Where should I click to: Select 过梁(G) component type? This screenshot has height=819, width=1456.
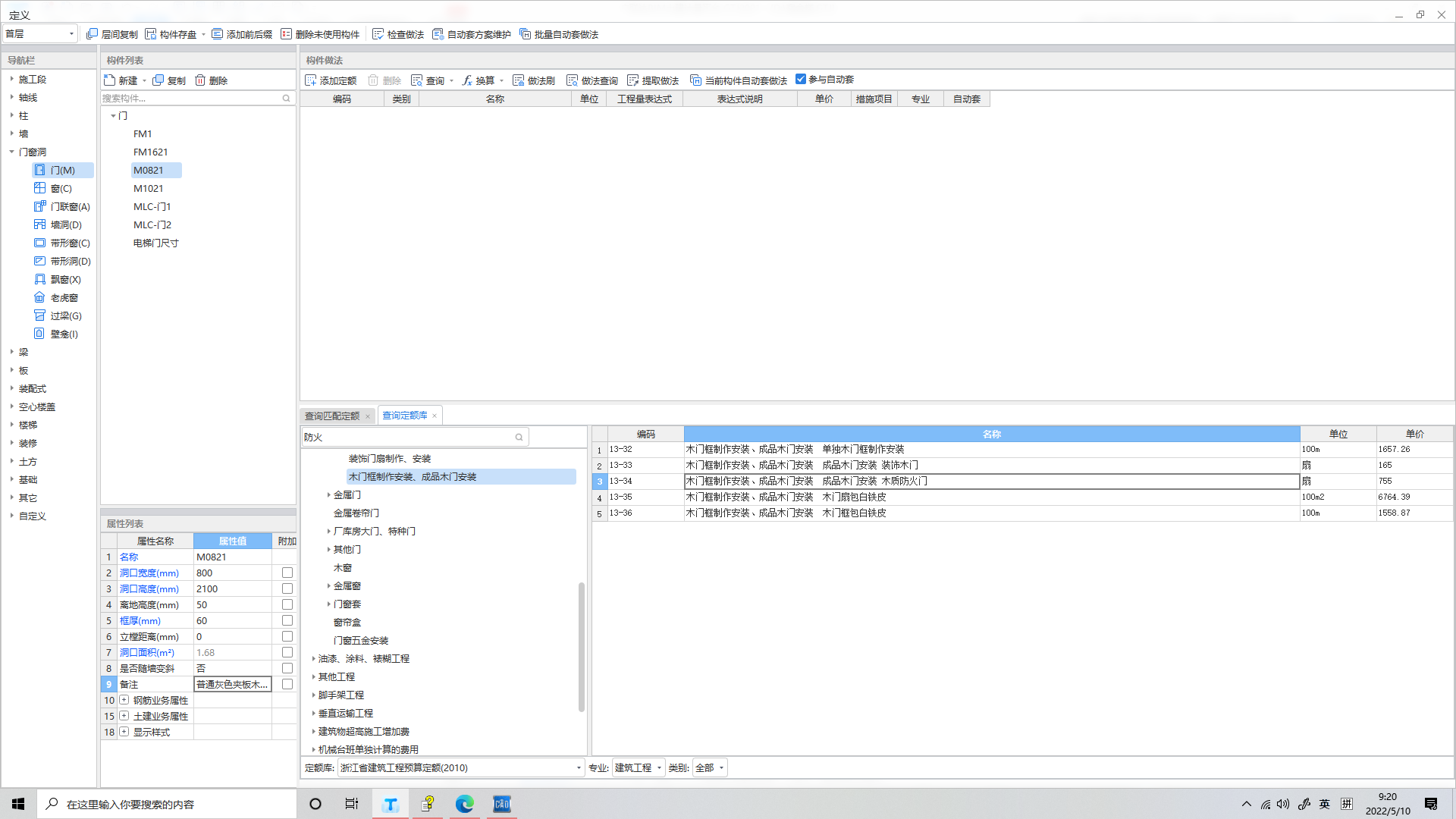pyautogui.click(x=58, y=315)
